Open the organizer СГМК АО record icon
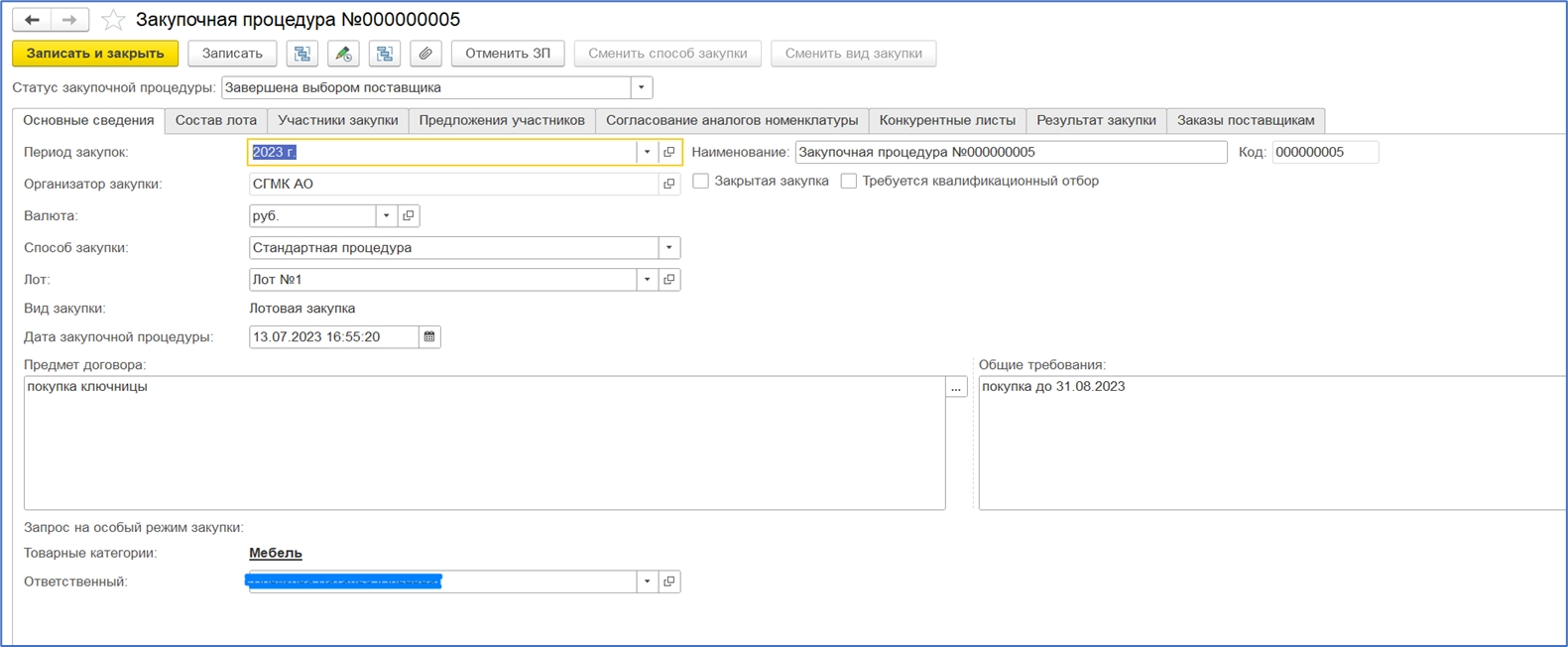The height and width of the screenshot is (647, 1568). pos(669,185)
